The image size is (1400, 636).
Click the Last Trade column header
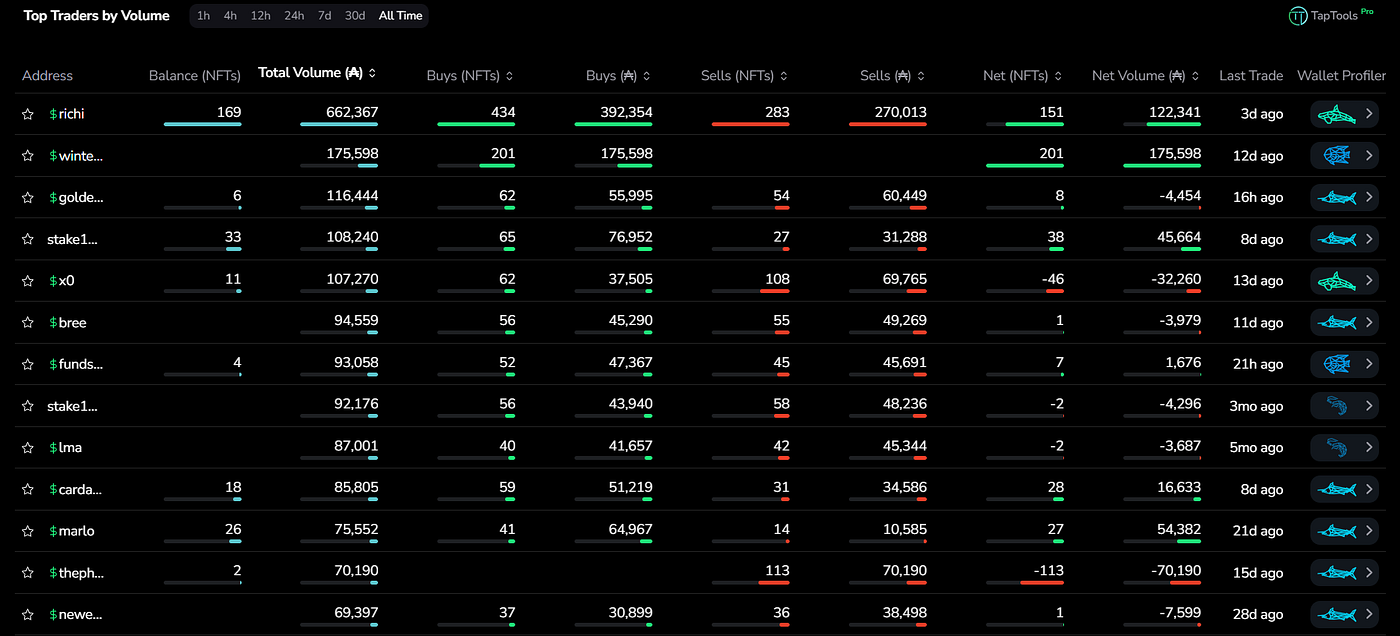click(1251, 75)
